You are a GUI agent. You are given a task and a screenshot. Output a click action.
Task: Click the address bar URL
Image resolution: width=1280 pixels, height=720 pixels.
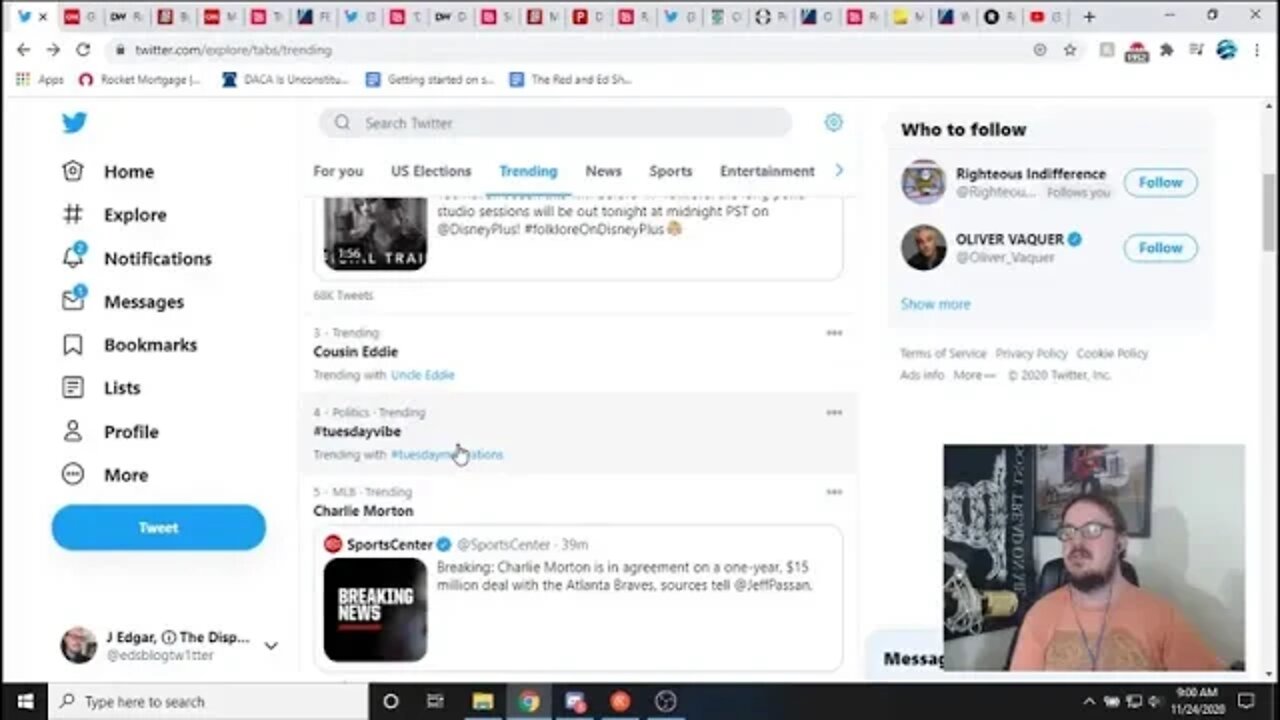click(x=233, y=50)
